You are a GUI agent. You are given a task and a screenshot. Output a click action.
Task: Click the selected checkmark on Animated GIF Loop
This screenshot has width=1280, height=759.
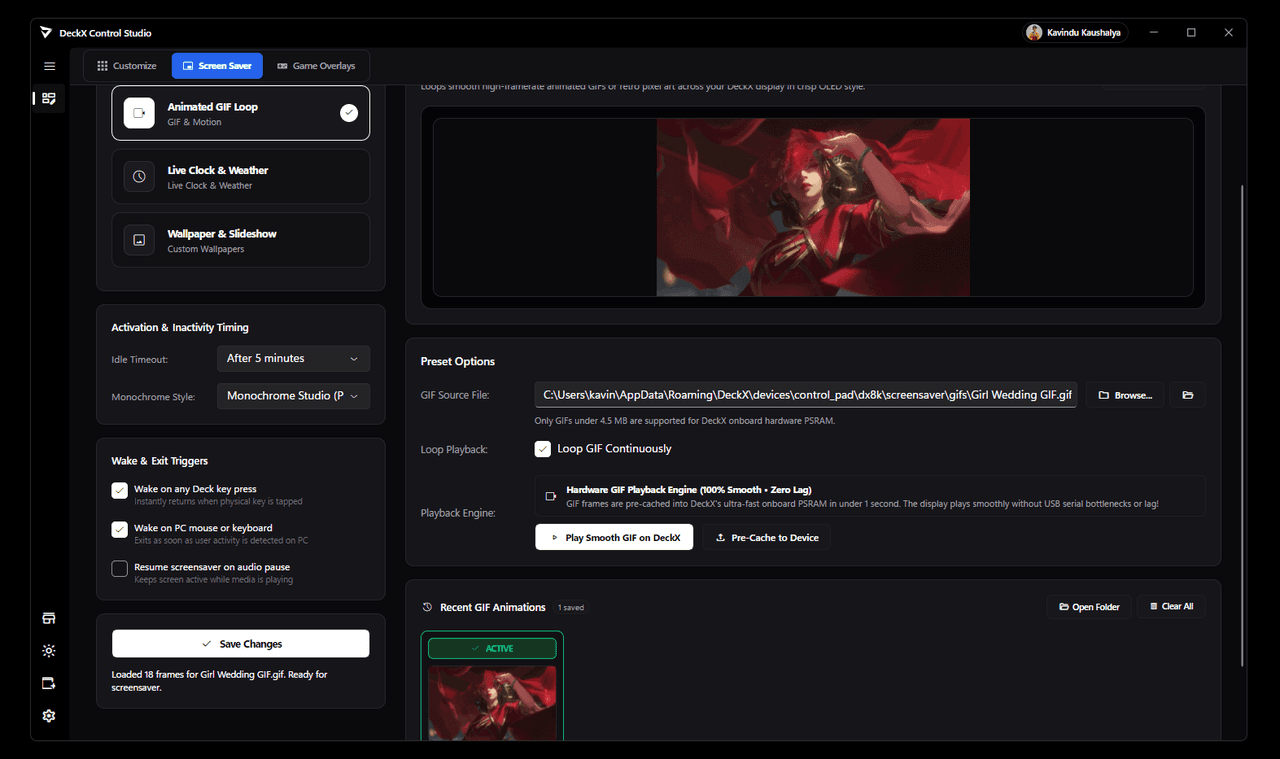[348, 113]
